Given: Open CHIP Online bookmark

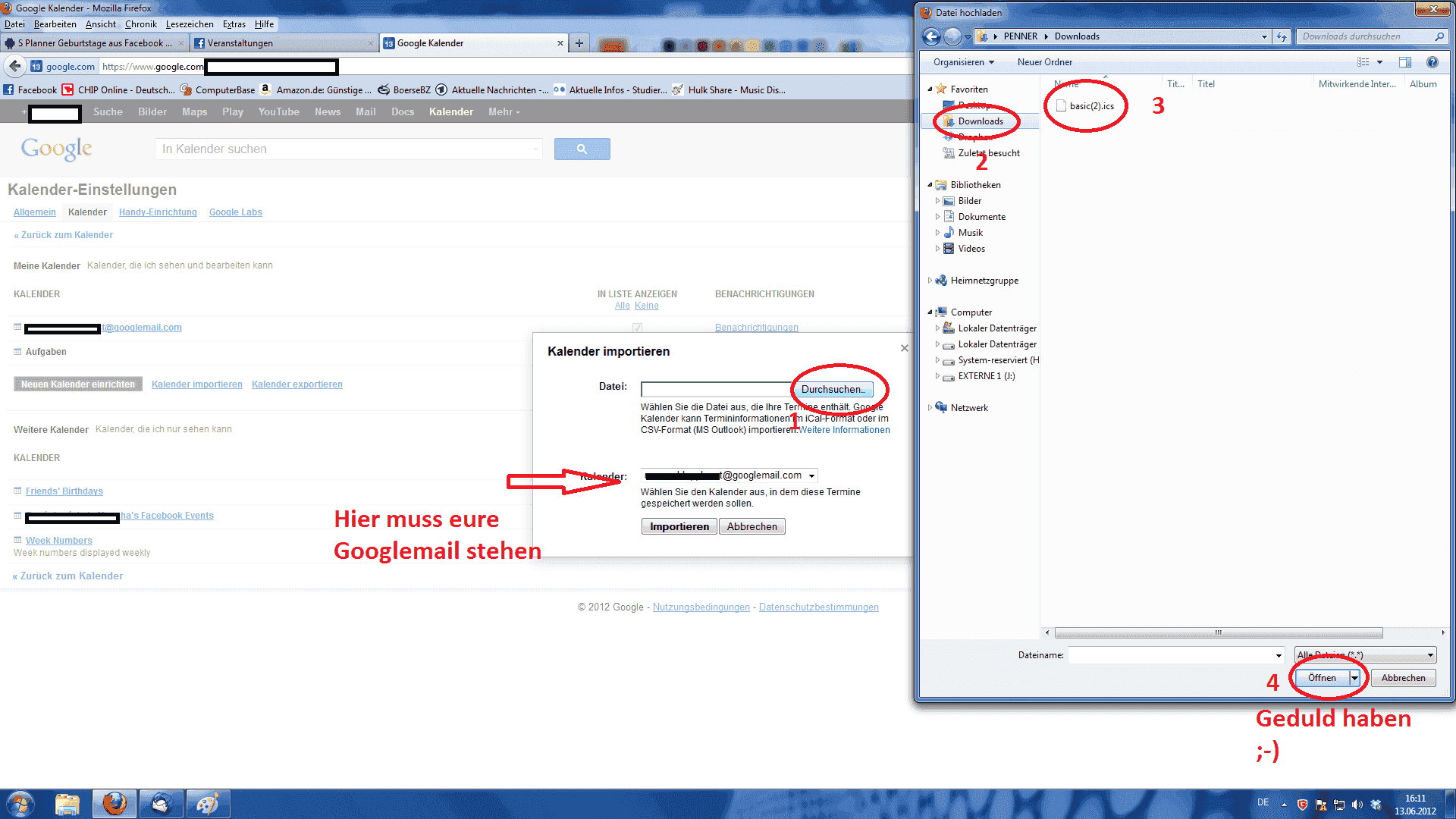Looking at the screenshot, I should click(x=118, y=89).
